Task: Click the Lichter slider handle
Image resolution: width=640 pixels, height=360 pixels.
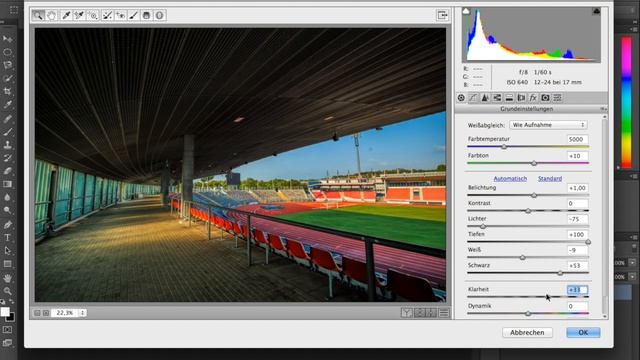Action: pos(483,227)
